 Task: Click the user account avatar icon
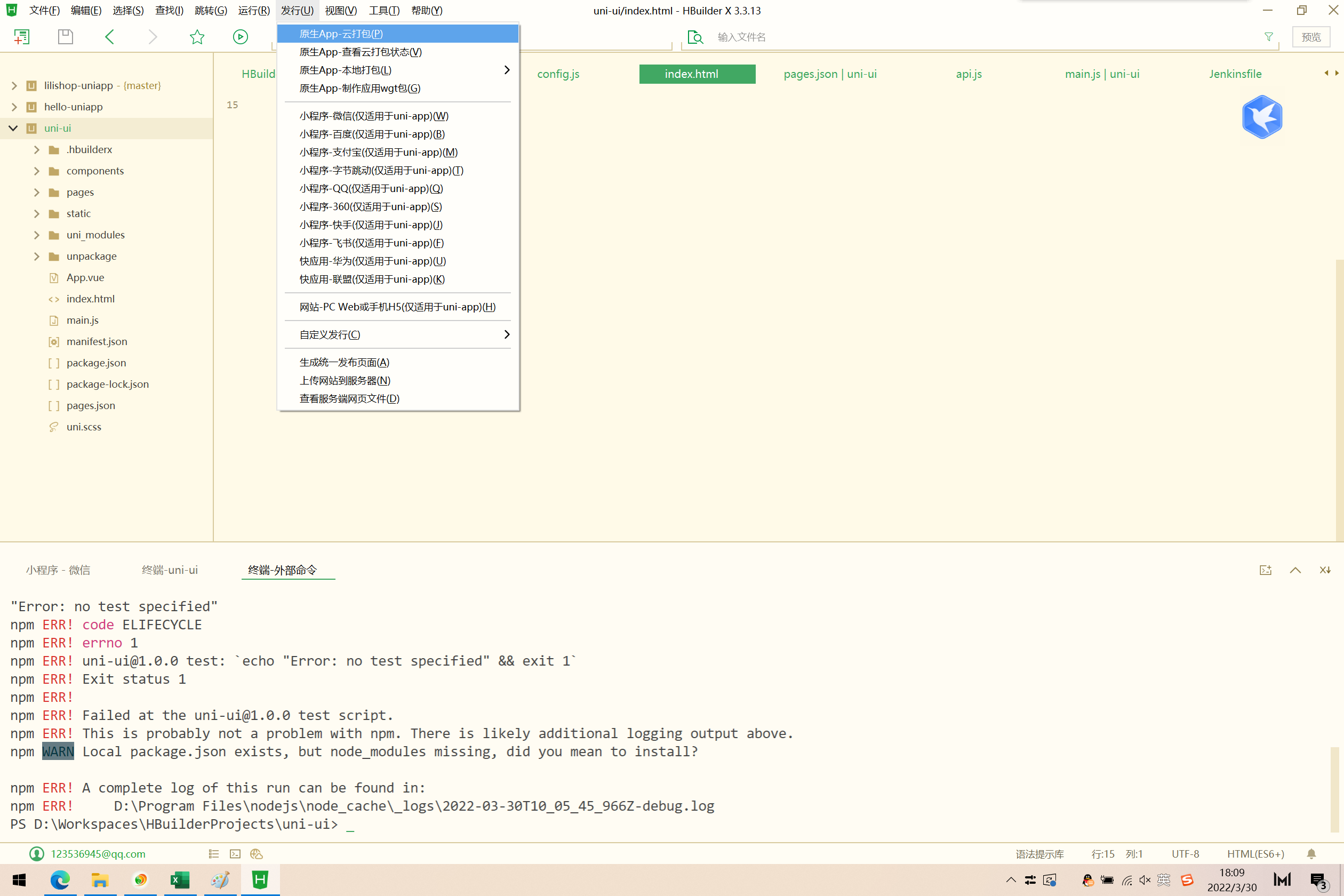tap(37, 854)
